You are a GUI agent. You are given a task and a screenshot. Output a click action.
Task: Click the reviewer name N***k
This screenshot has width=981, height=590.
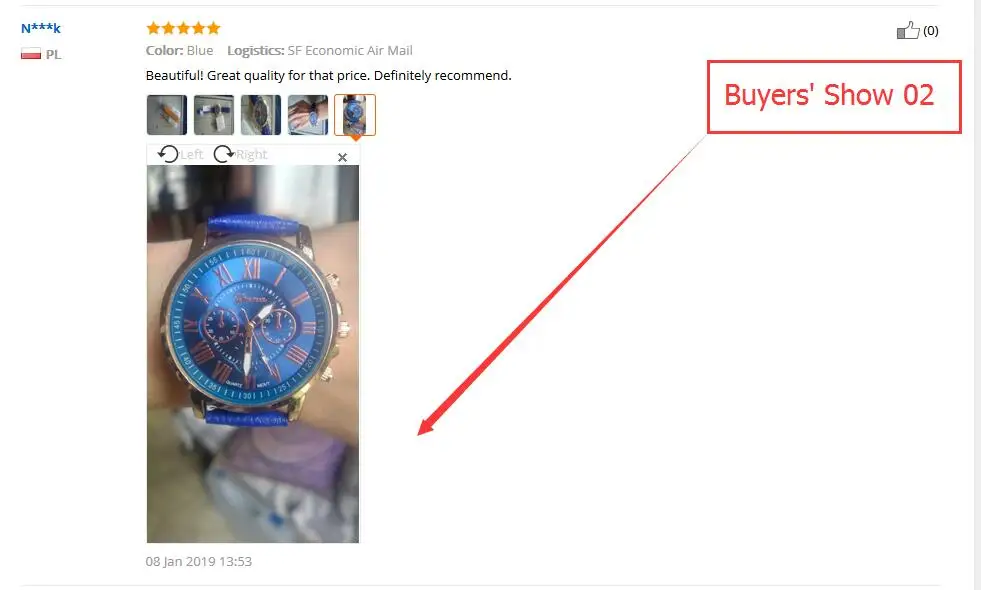tap(41, 28)
